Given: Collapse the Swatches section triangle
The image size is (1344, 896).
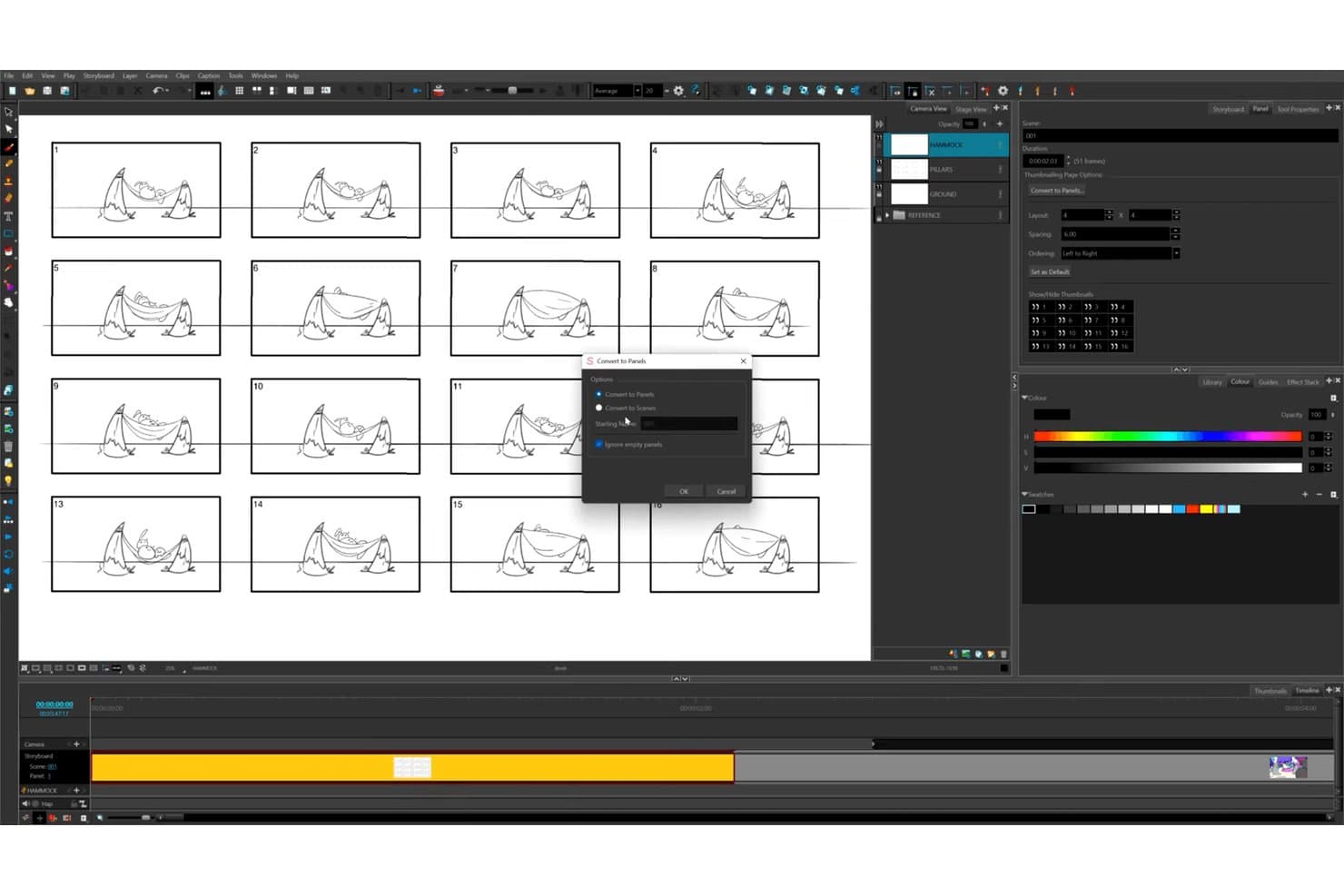Looking at the screenshot, I should click(1025, 495).
